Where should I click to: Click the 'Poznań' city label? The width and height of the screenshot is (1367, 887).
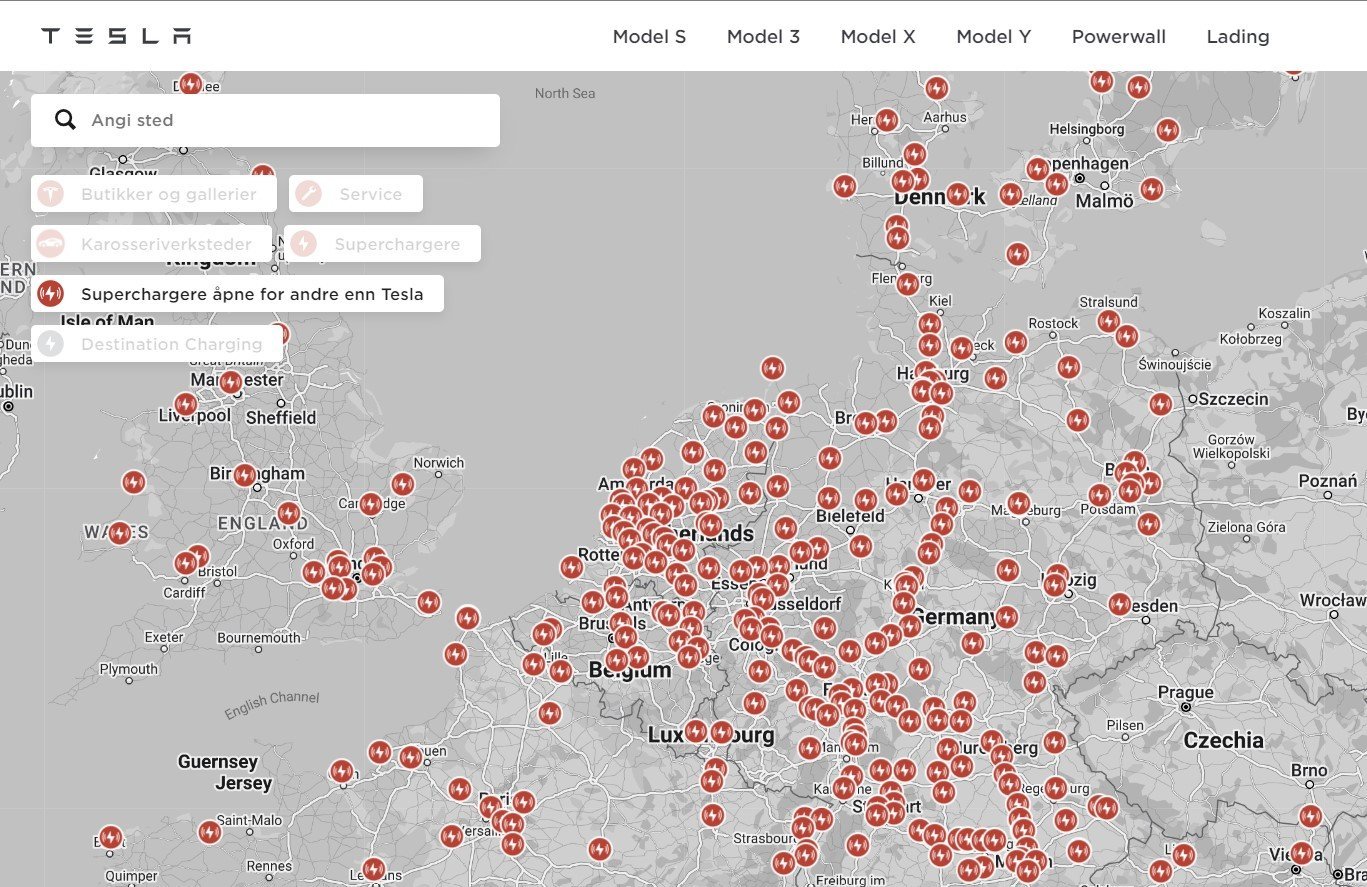click(x=1328, y=481)
